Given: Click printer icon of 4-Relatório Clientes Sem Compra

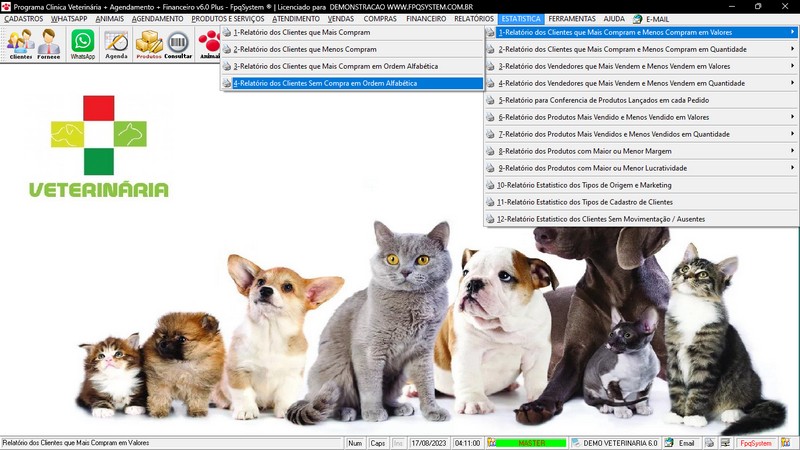Looking at the screenshot, I should click(227, 83).
